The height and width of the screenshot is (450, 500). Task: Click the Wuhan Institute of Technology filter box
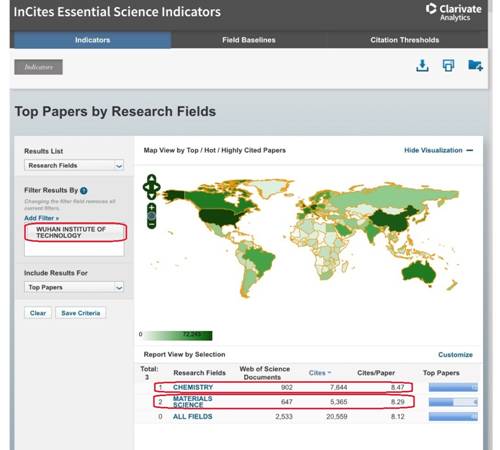[x=75, y=232]
